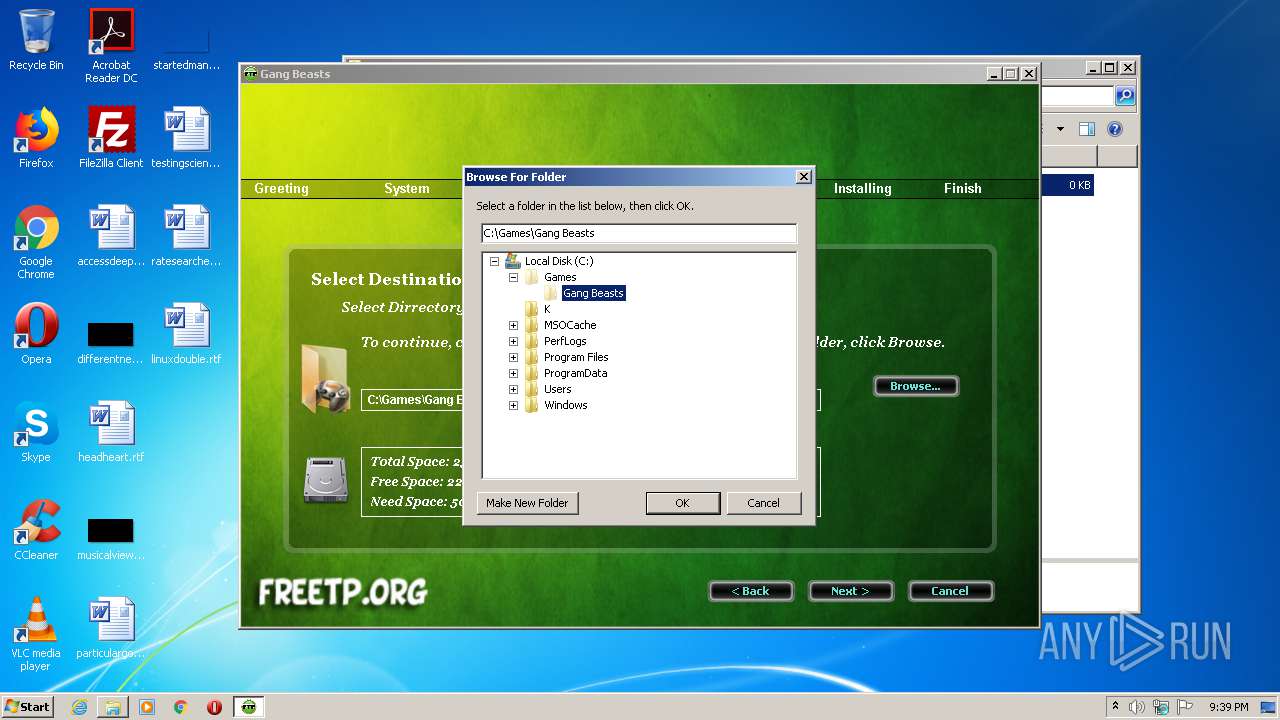Open accessdeep document icon on desktop

pos(111,236)
